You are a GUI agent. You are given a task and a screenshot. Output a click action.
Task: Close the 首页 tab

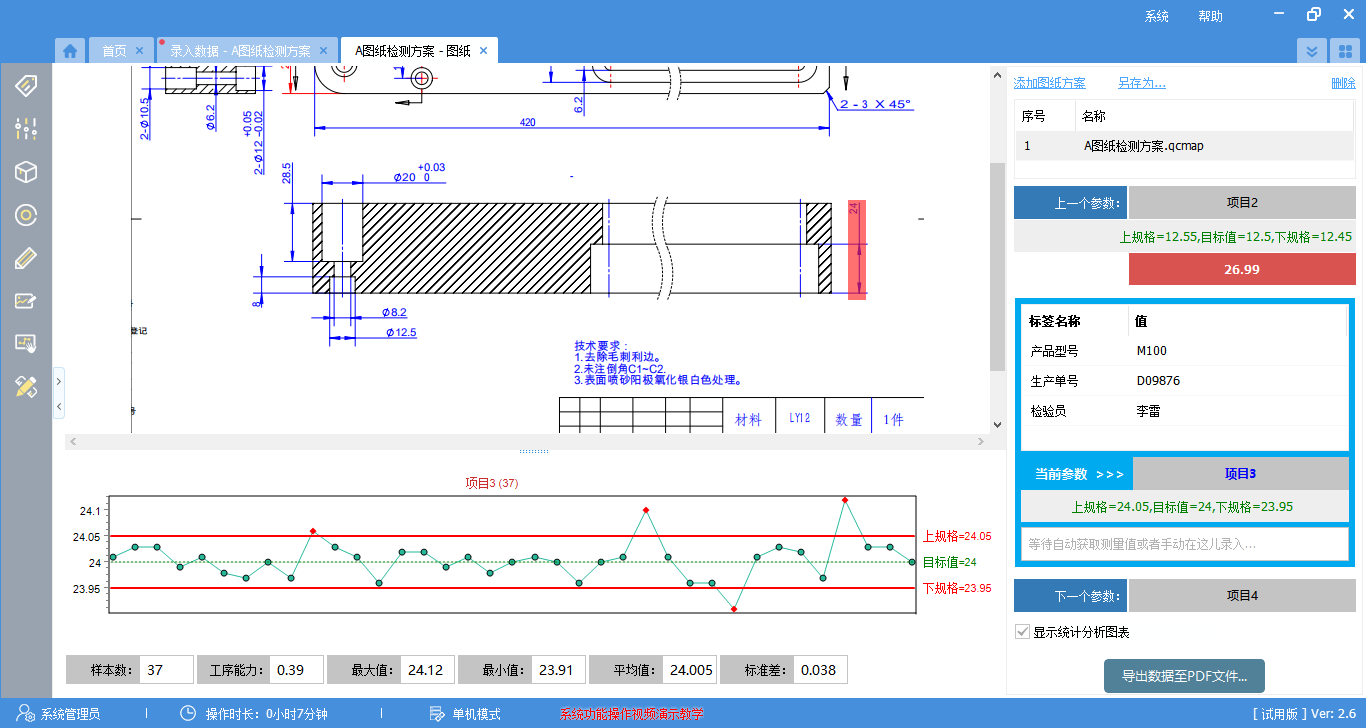tap(139, 51)
